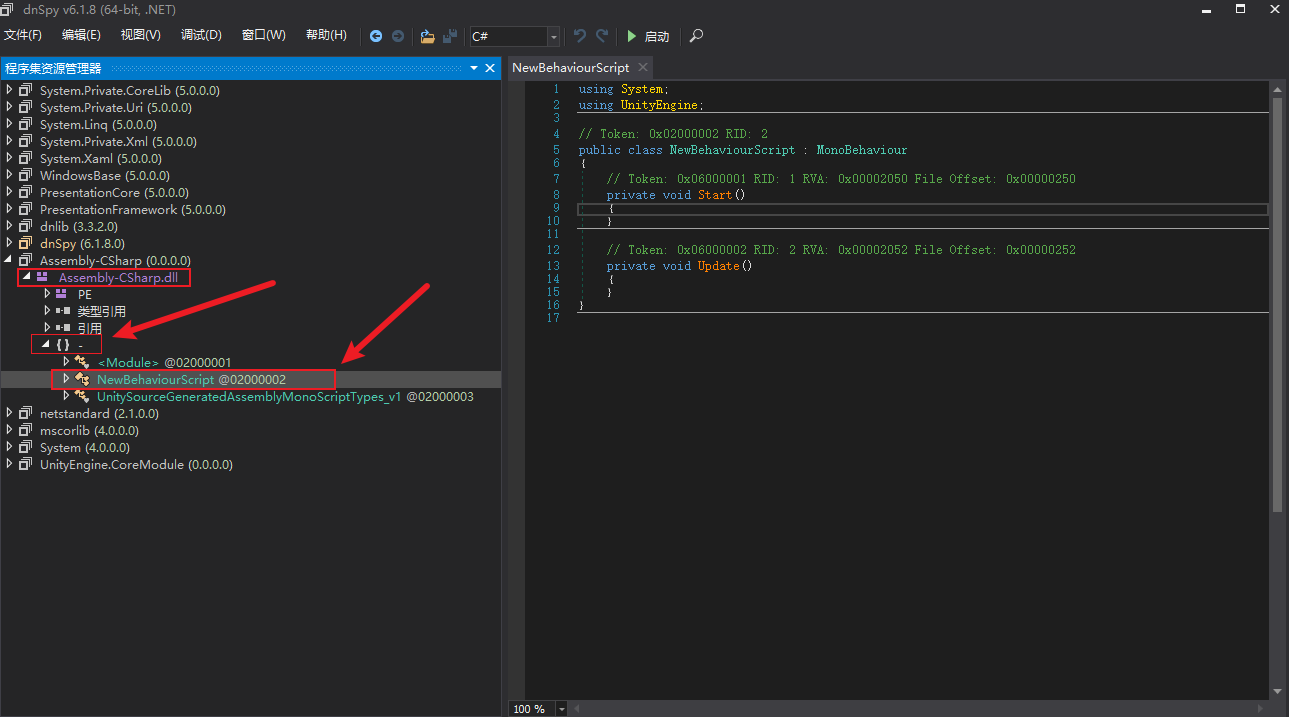
Task: Click the navigate back arrow icon
Action: pyautogui.click(x=376, y=36)
